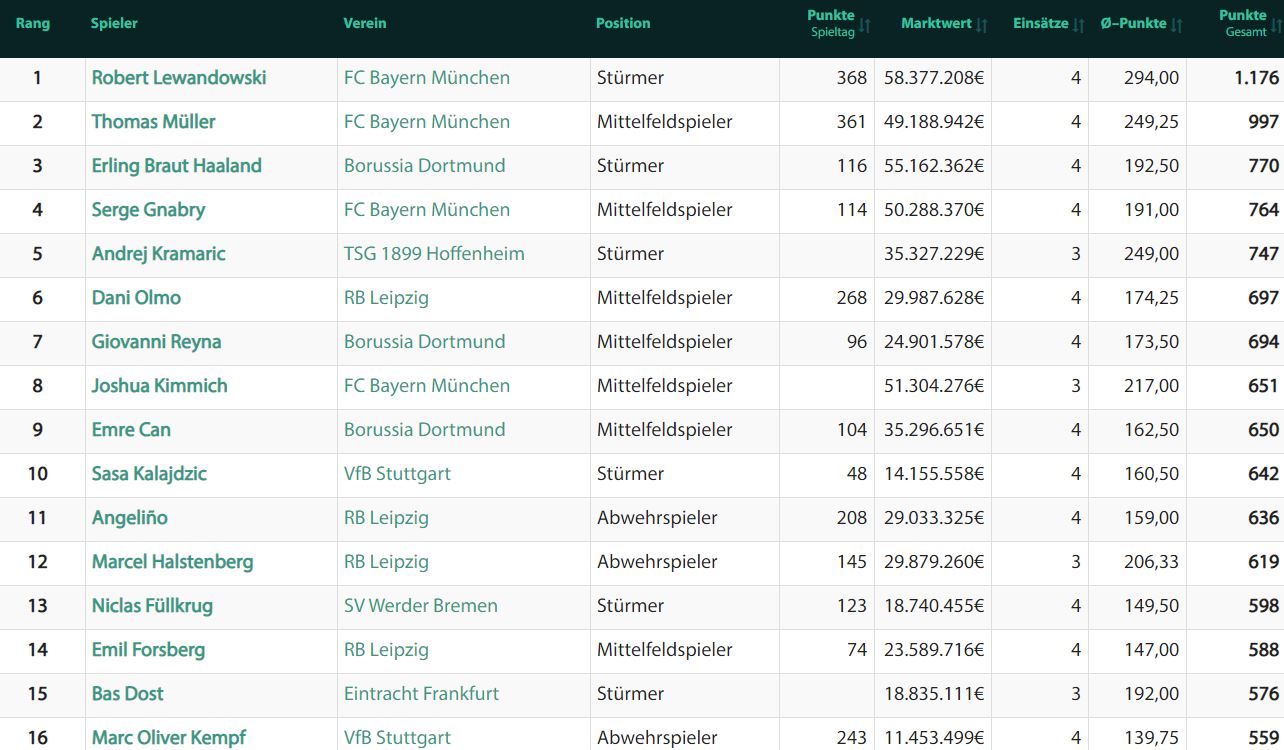This screenshot has width=1284, height=750.
Task: Click FC Bayern München in Serge Gnabry's row
Action: pos(427,210)
